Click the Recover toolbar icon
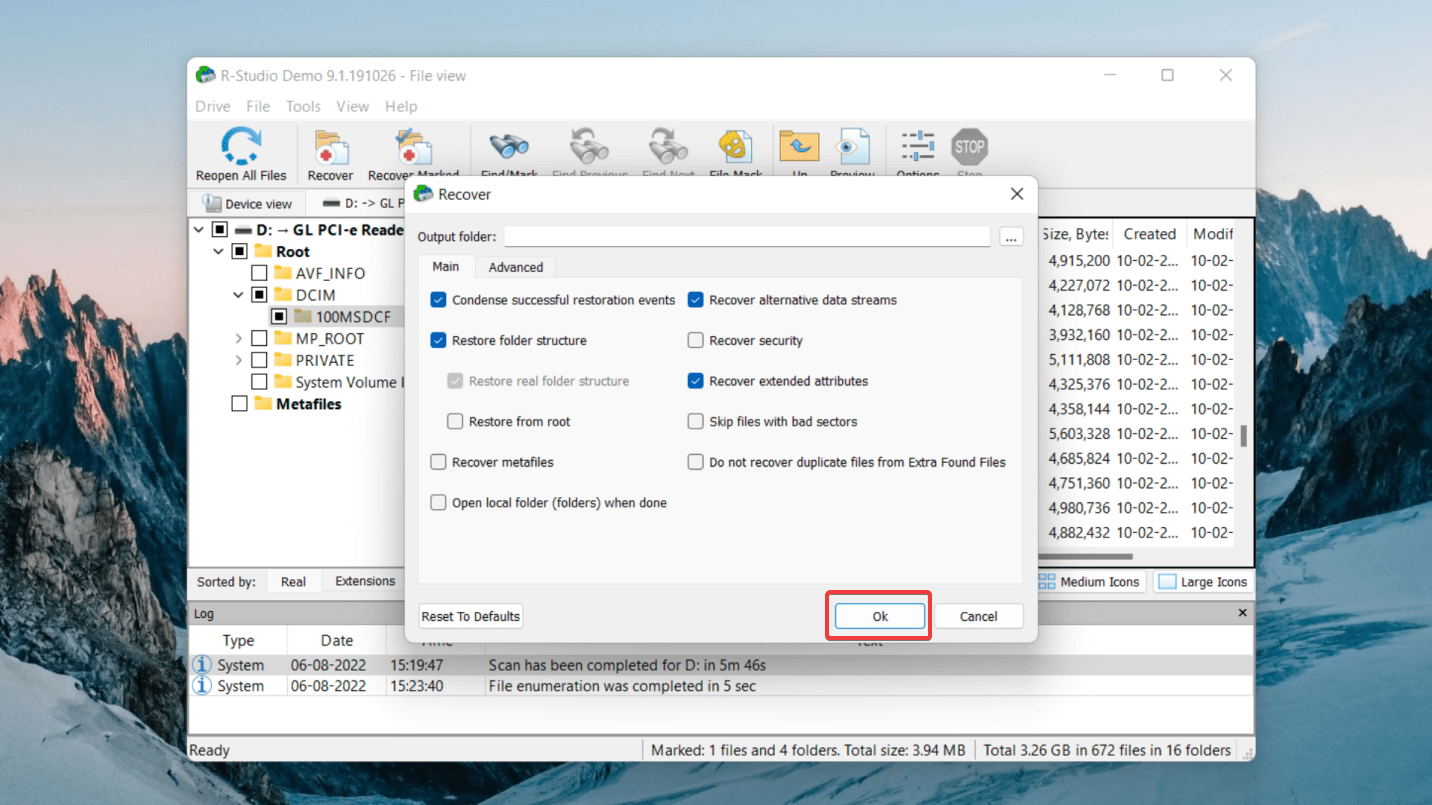Screen dimensions: 1432x805 pos(330,148)
